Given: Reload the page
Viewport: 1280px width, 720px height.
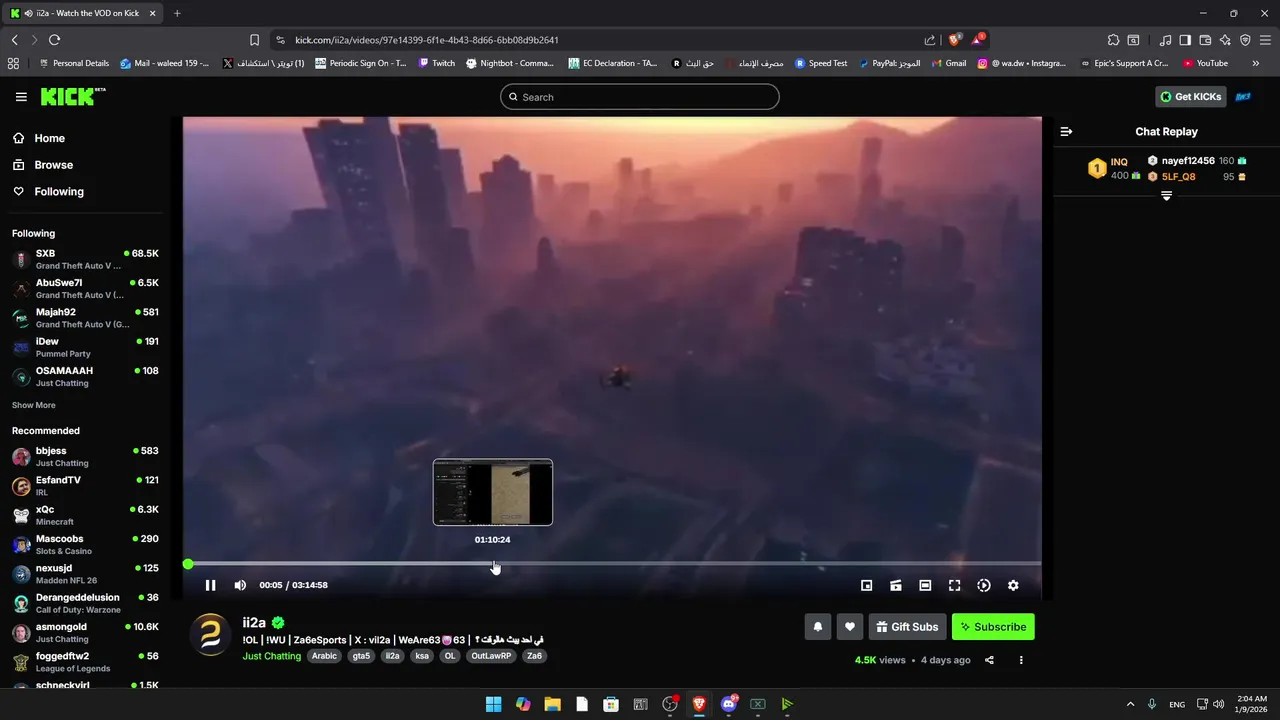Looking at the screenshot, I should click(54, 40).
